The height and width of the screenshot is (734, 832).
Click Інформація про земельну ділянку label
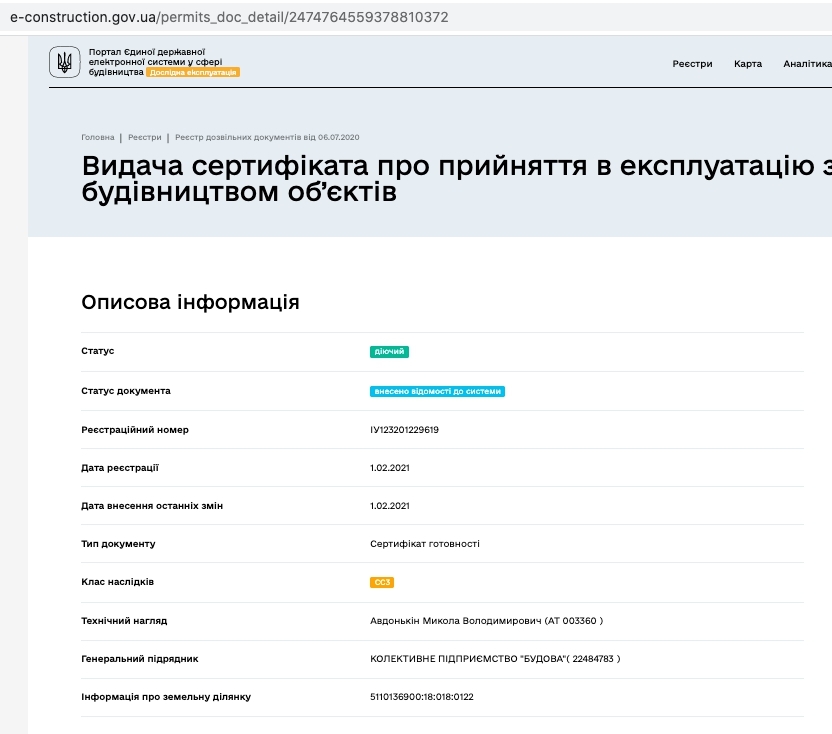click(166, 697)
